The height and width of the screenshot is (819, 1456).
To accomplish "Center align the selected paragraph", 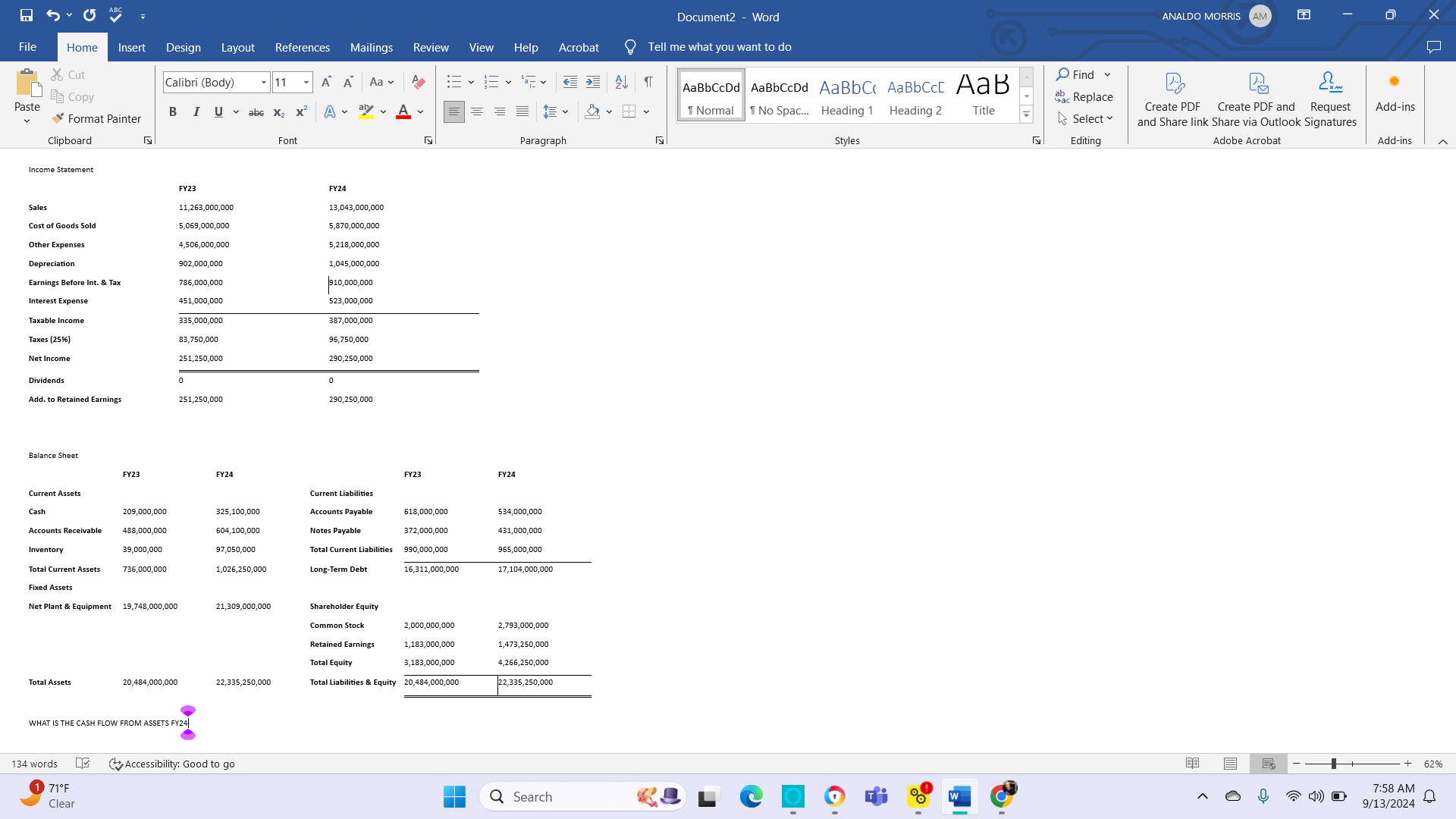I will click(477, 111).
